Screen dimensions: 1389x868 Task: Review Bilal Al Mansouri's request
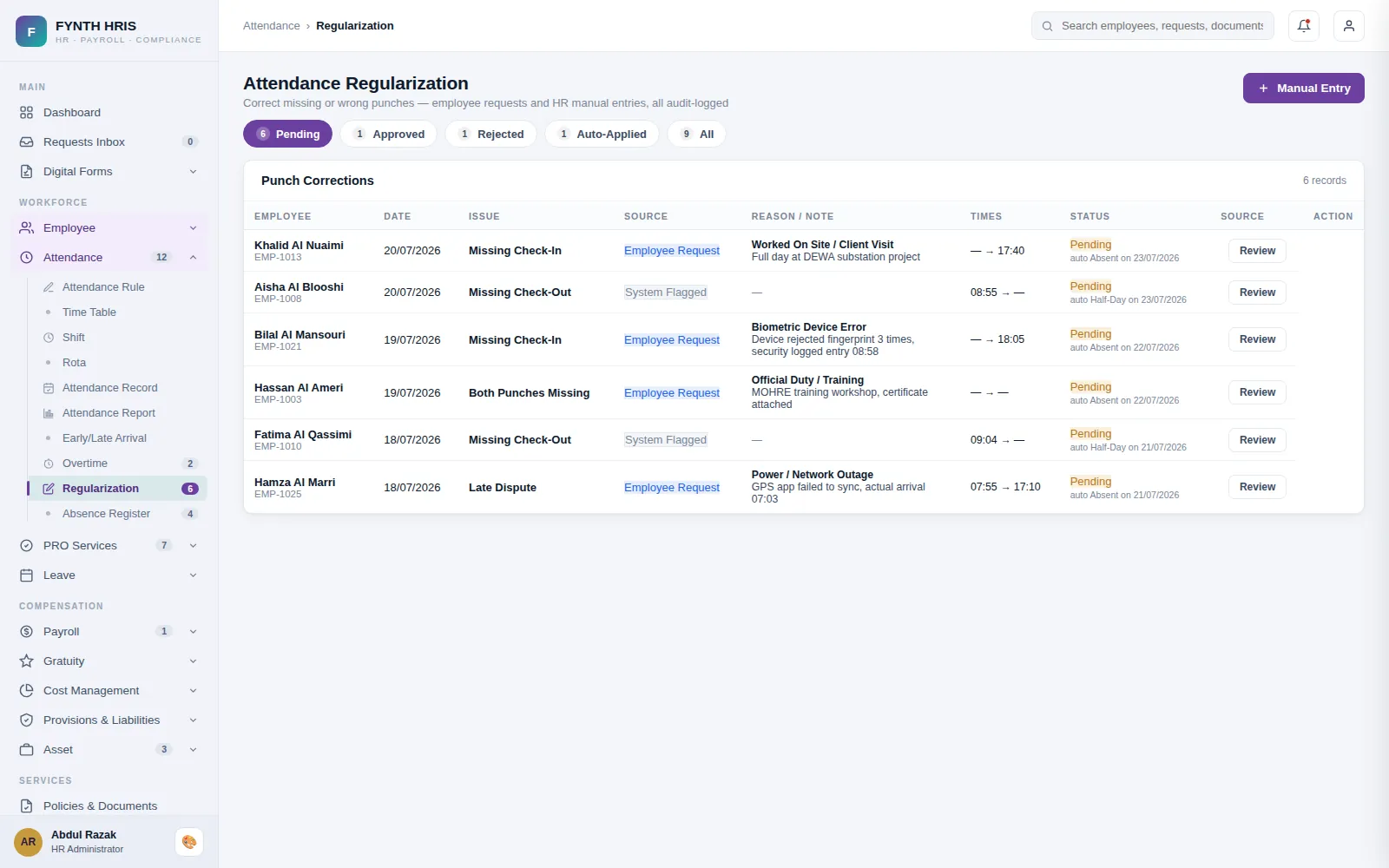coord(1257,339)
